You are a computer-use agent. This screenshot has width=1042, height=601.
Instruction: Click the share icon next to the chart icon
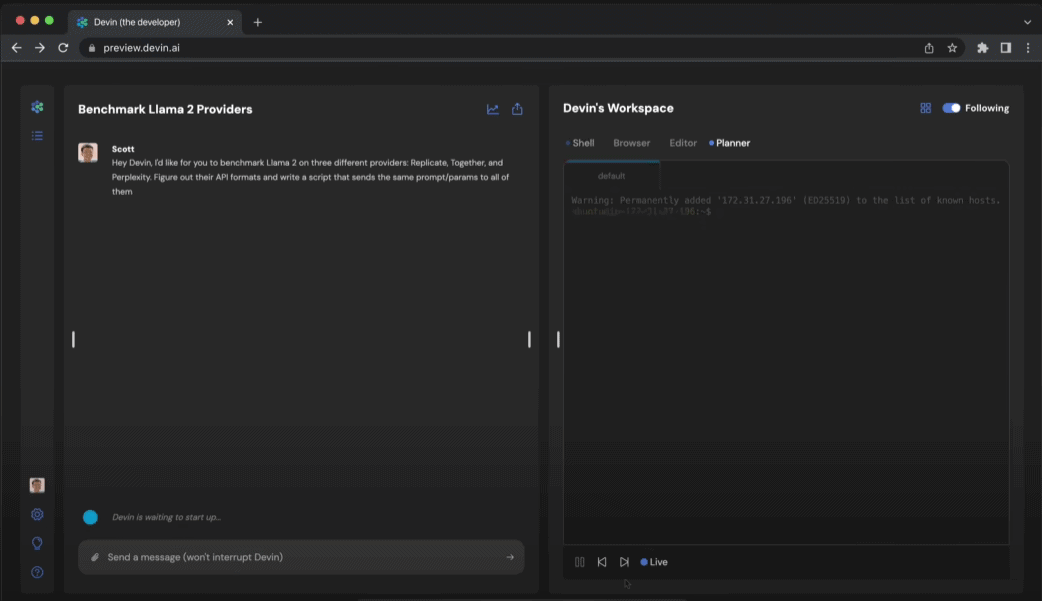pyautogui.click(x=517, y=108)
